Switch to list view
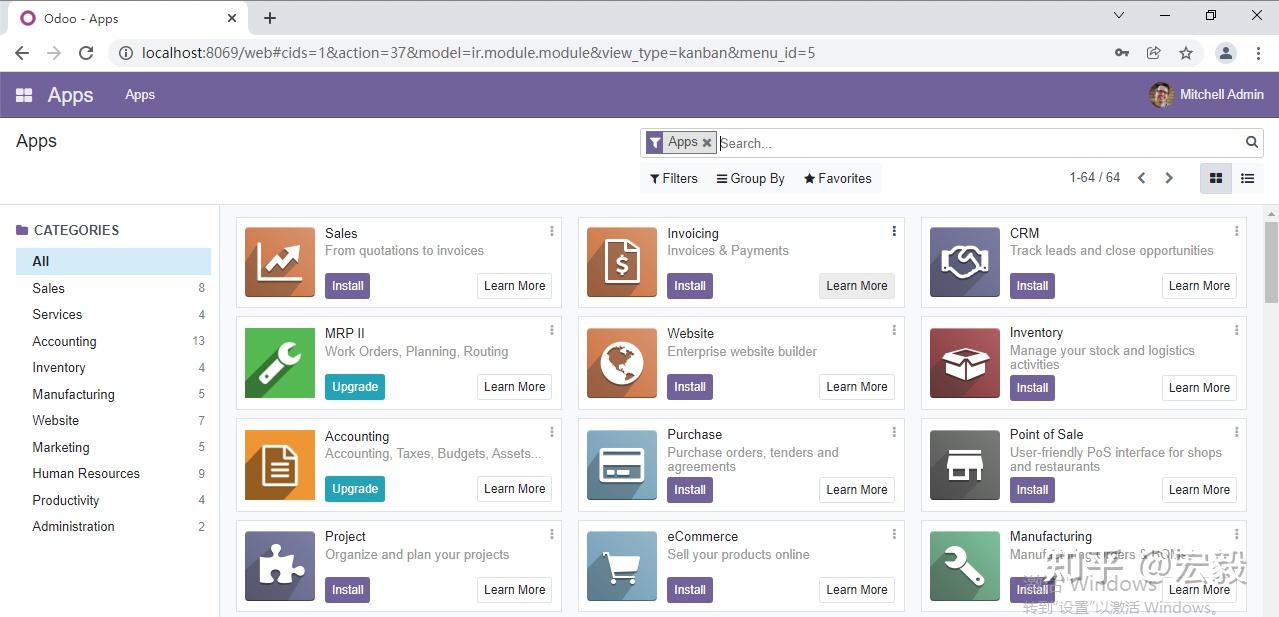 click(x=1247, y=178)
